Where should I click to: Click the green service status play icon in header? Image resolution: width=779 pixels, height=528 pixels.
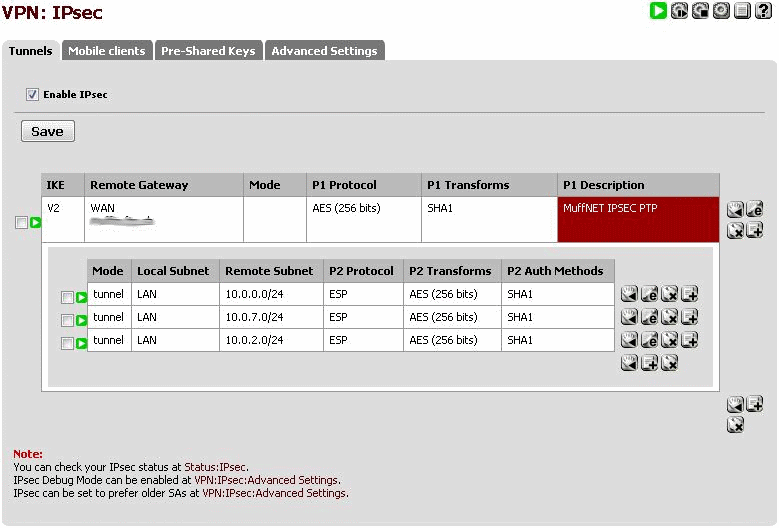point(658,11)
